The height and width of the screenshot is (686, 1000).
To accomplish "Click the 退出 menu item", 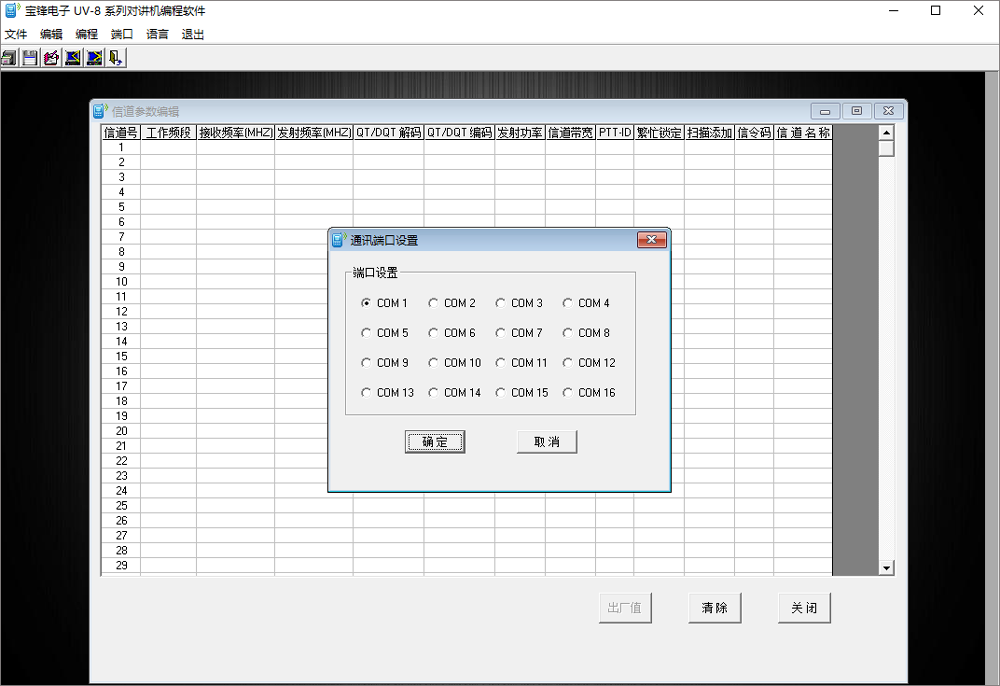I will point(193,34).
